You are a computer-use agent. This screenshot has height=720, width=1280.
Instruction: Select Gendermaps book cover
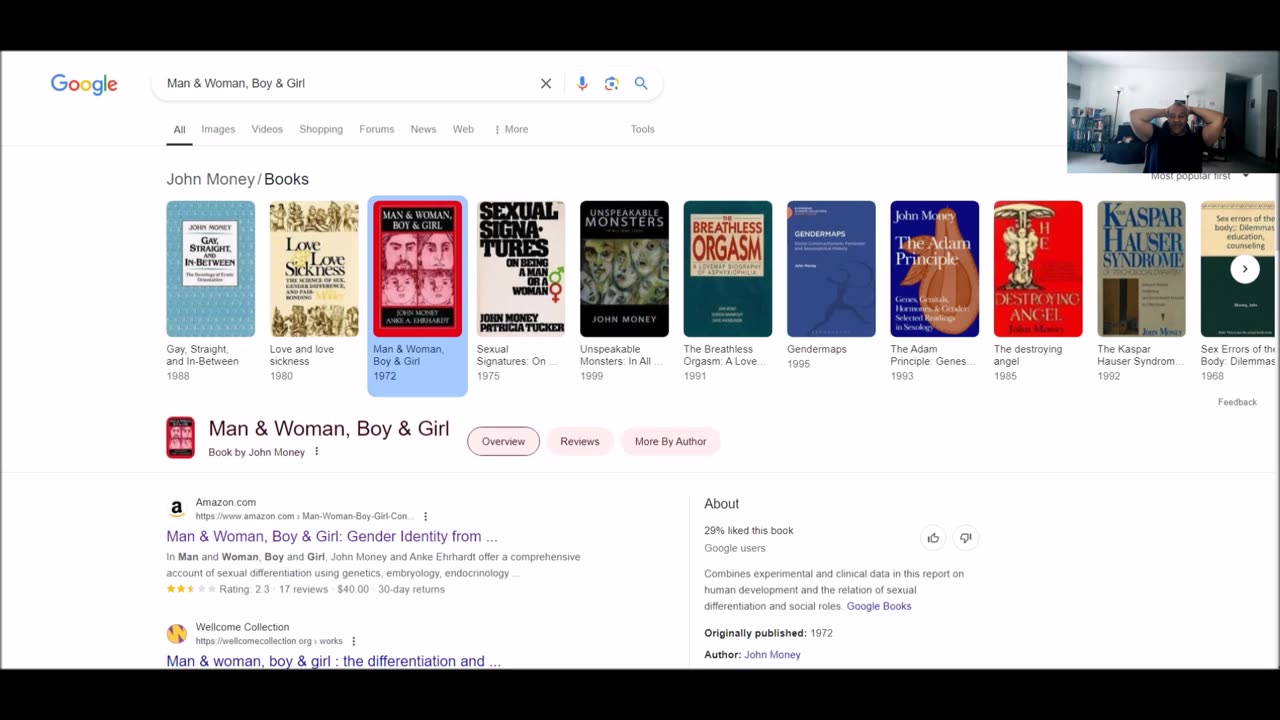point(832,269)
